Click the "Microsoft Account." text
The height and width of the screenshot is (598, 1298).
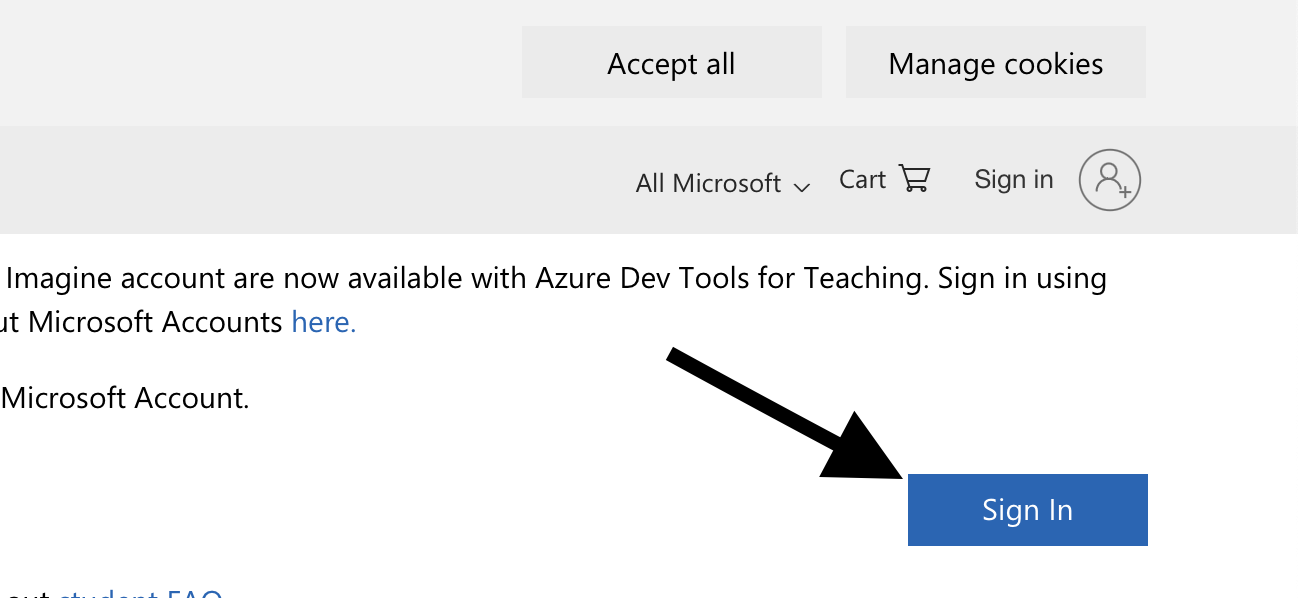pyautogui.click(x=125, y=398)
